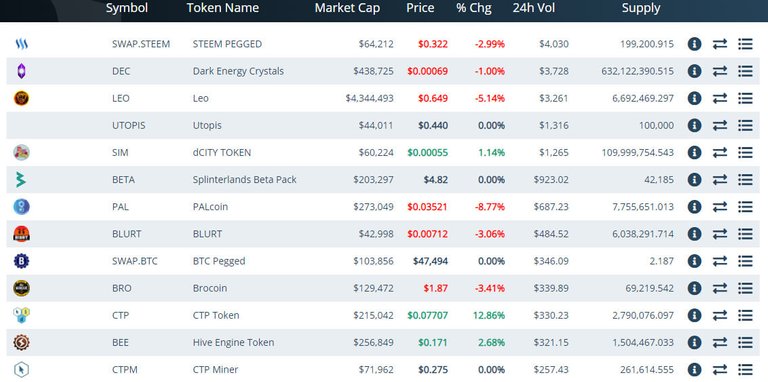768x382 pixels.
Task: Sort by % Chg column header
Action: point(474,8)
